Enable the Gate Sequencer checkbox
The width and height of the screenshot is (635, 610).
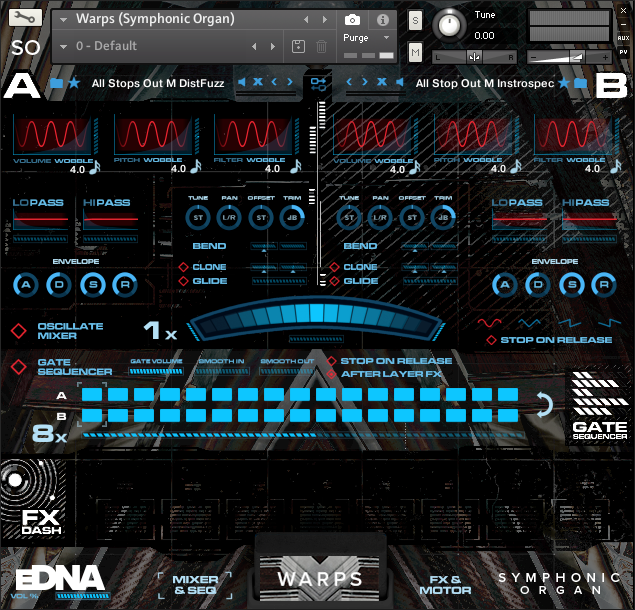19,367
